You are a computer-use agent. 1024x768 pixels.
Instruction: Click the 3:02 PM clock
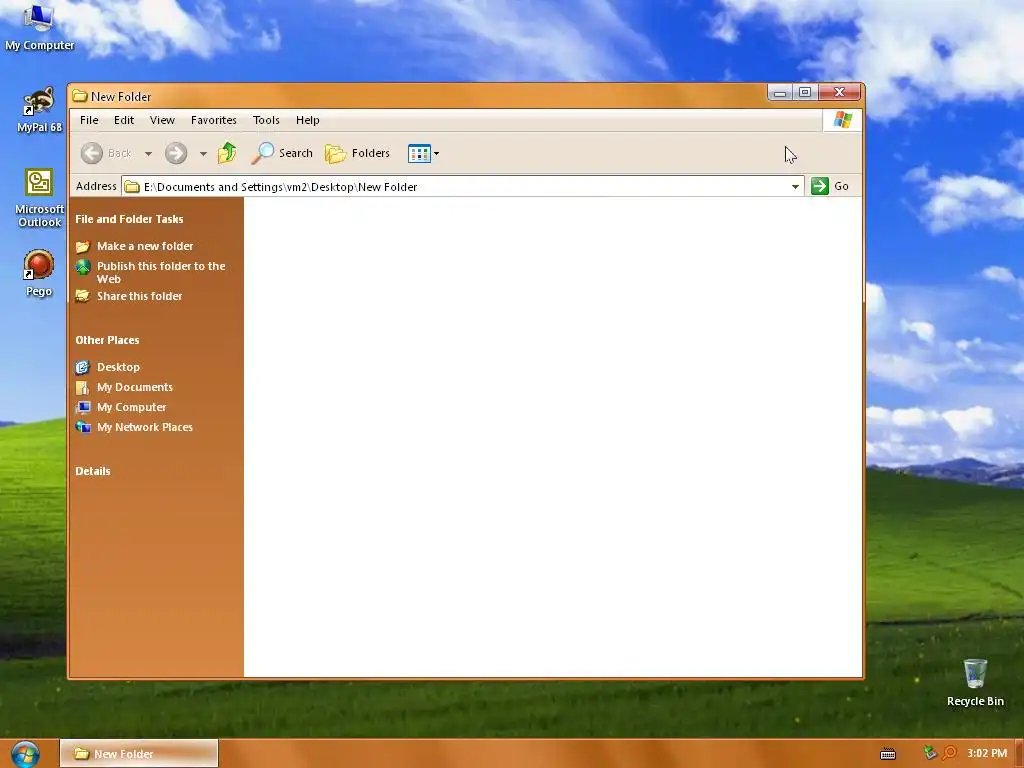coord(987,753)
